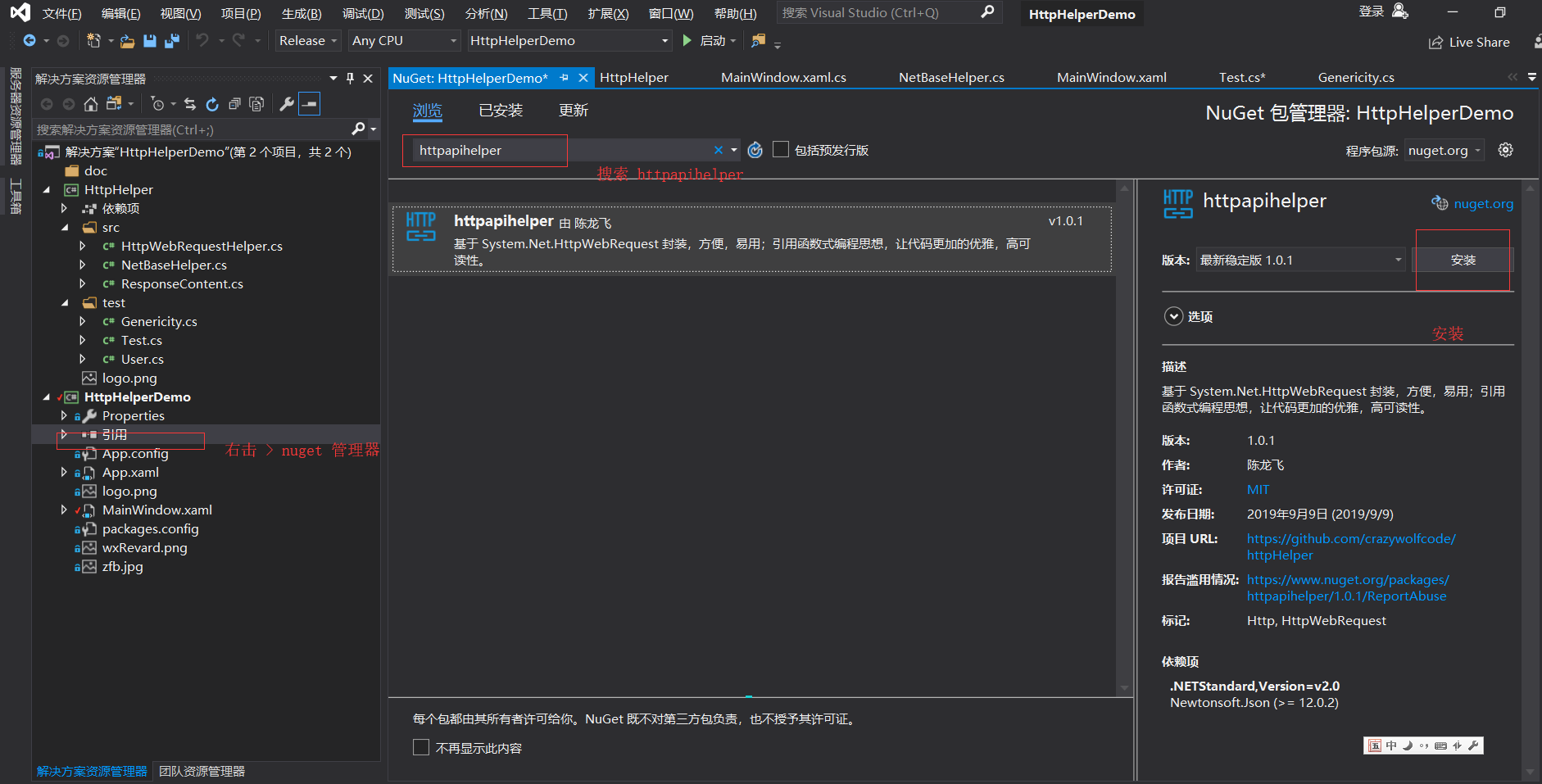
Task: Select the NetBaseHelper.cs file in tree
Action: pyautogui.click(x=174, y=265)
